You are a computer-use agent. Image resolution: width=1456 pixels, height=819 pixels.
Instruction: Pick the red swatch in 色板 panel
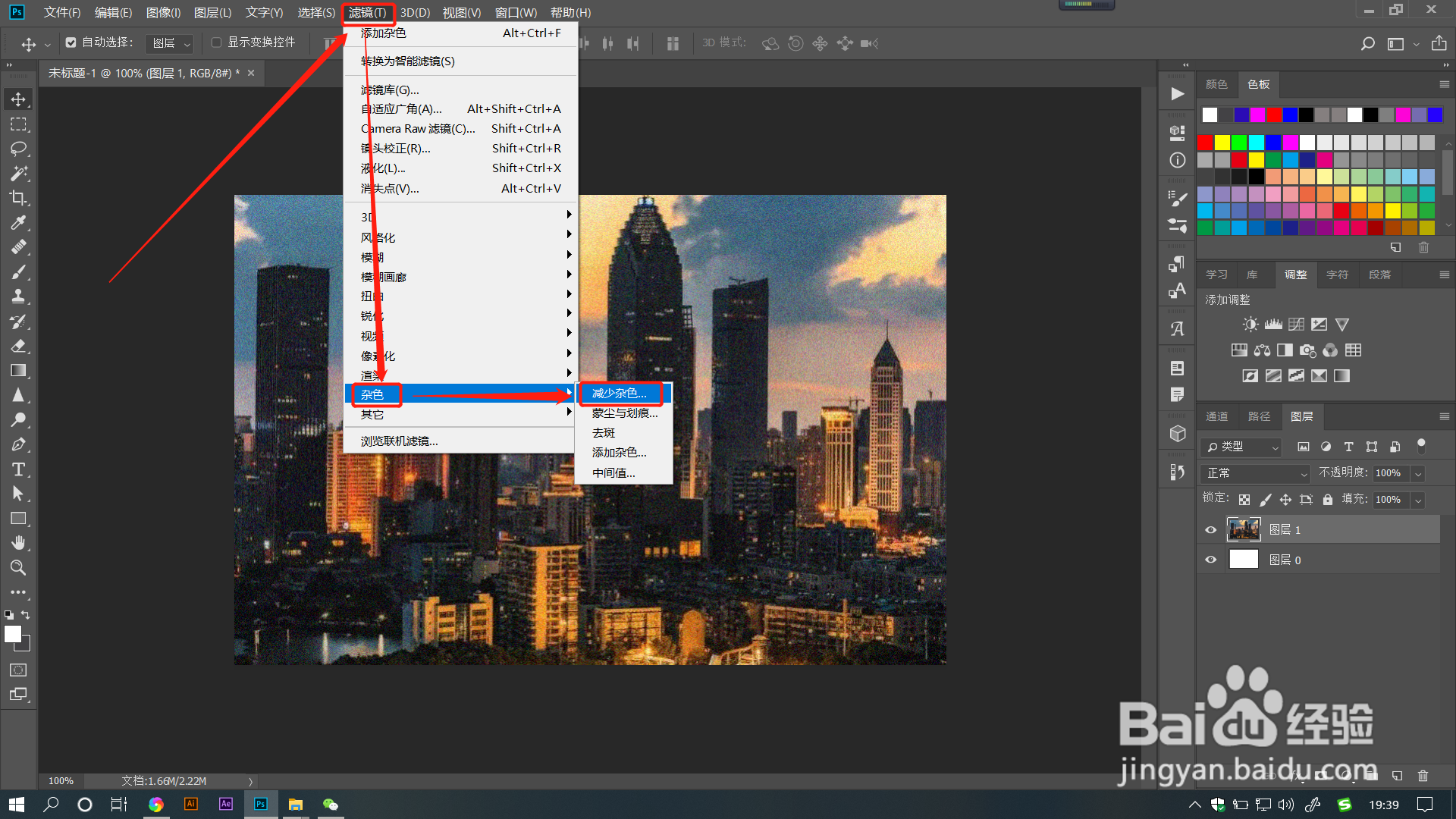[1205, 143]
